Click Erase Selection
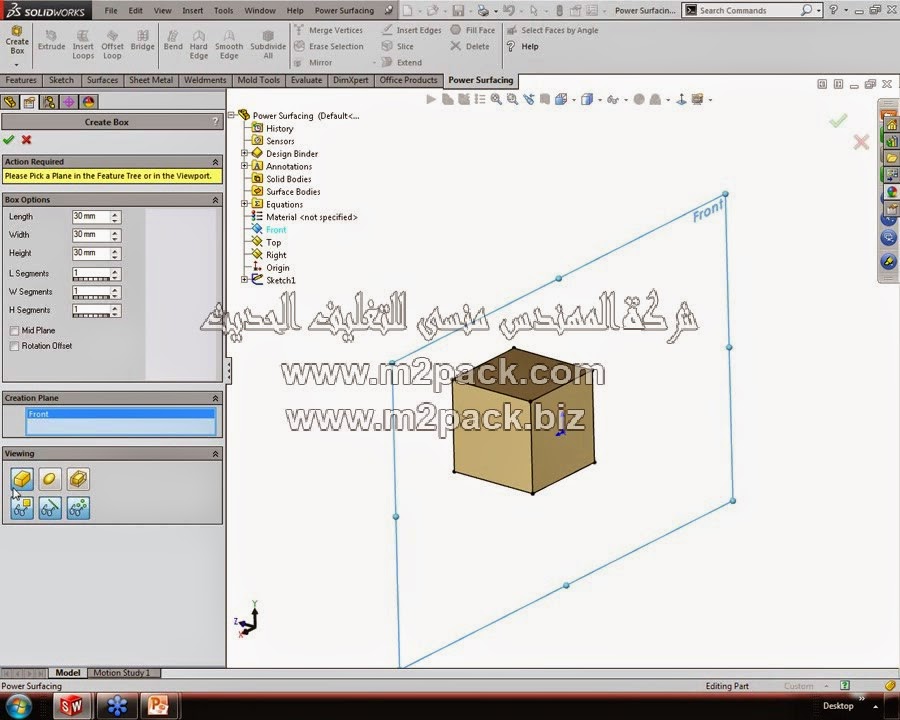Image resolution: width=900 pixels, height=720 pixels. [329, 47]
